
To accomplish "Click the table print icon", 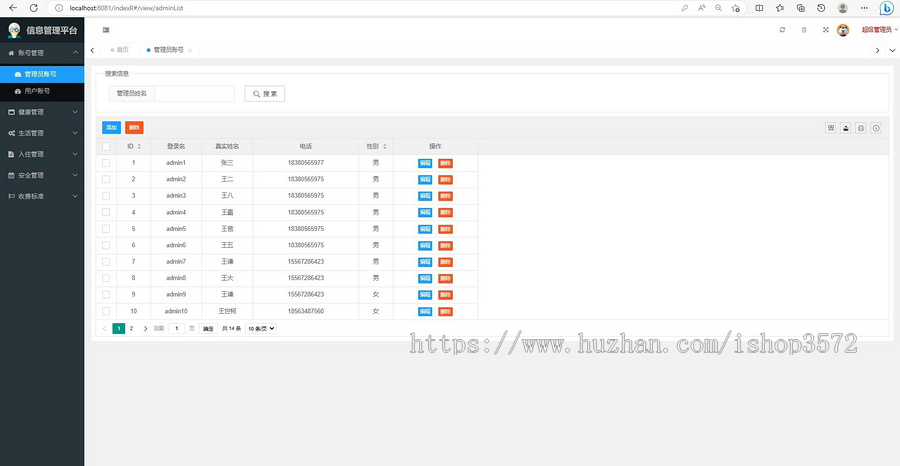I will (861, 128).
